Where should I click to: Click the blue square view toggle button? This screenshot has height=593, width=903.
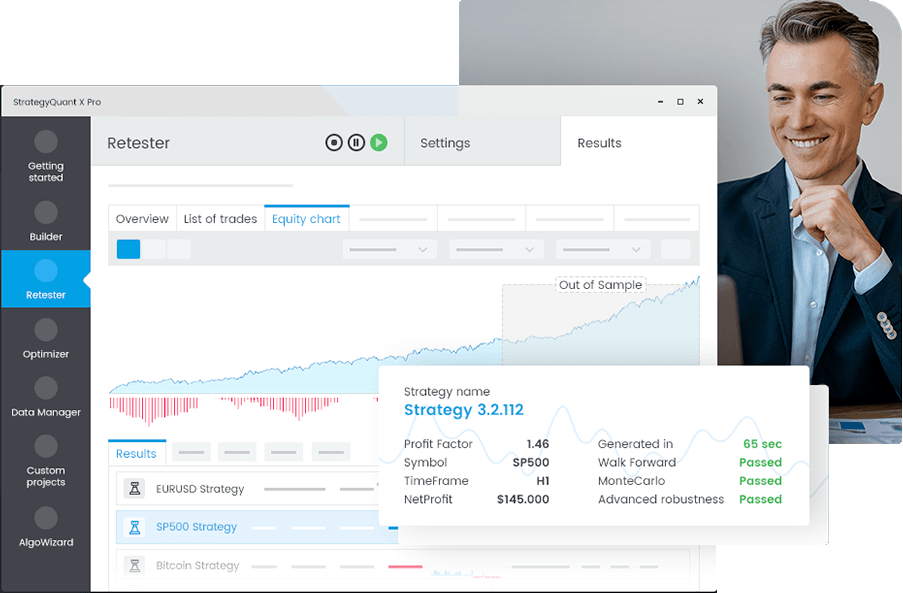pyautogui.click(x=128, y=249)
